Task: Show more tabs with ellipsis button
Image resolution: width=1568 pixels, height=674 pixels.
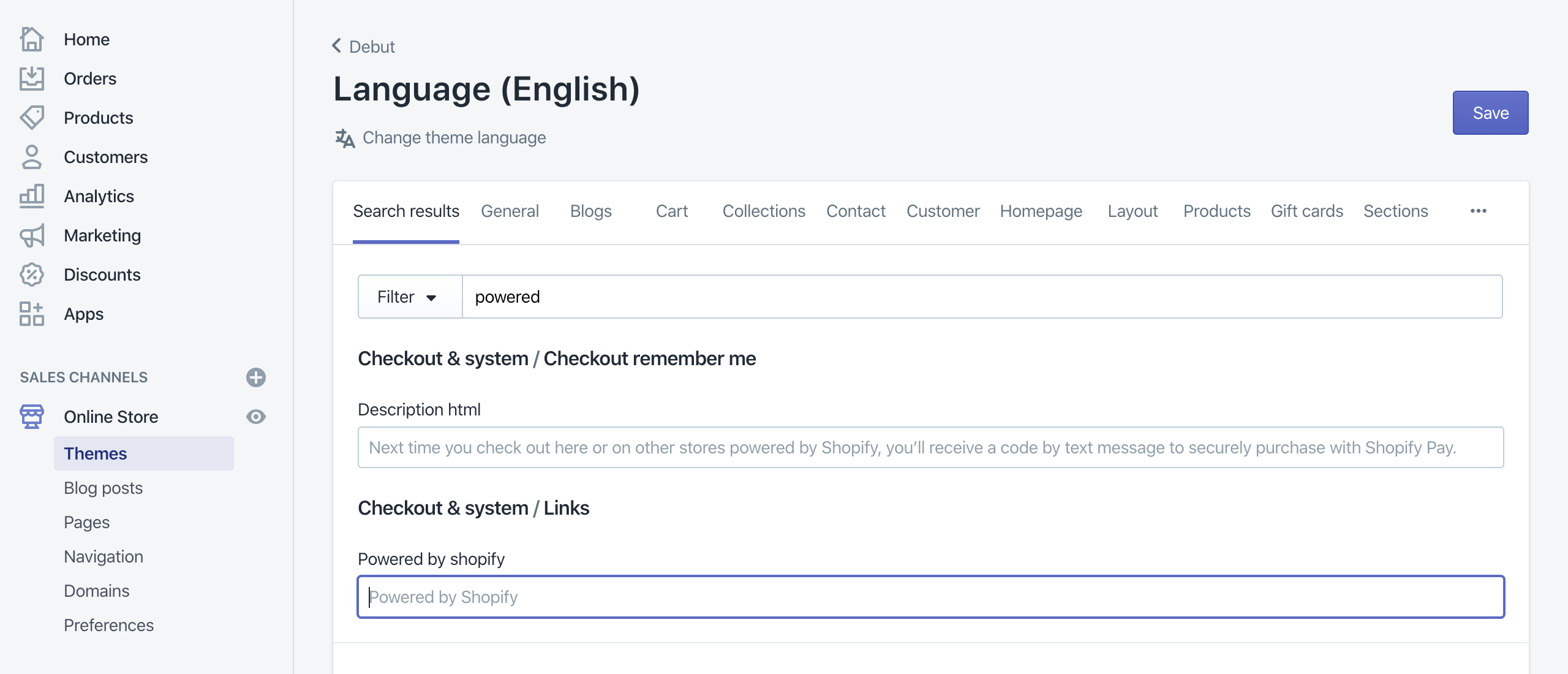Action: click(1478, 211)
